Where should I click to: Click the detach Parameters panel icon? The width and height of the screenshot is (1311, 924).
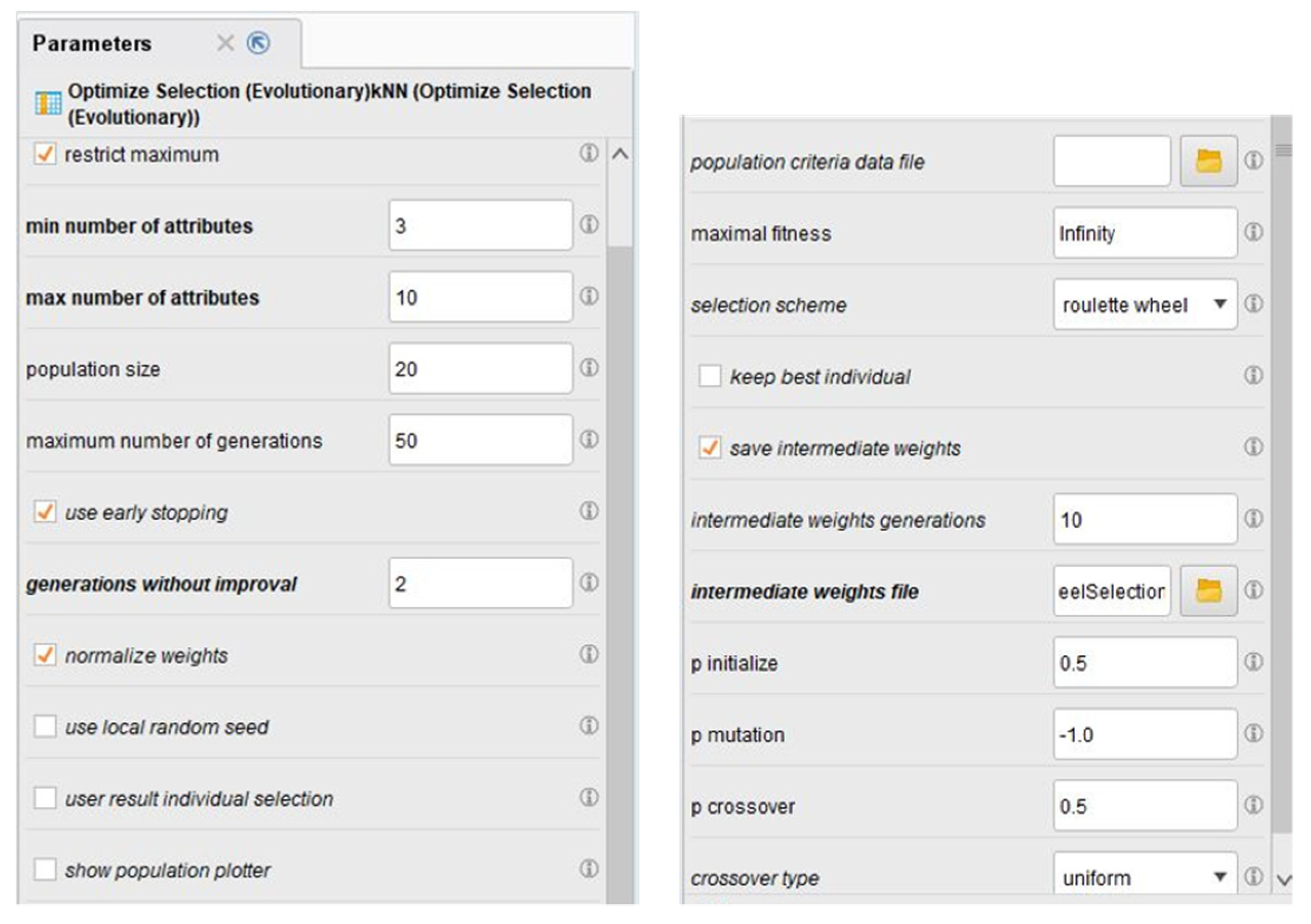(x=258, y=44)
